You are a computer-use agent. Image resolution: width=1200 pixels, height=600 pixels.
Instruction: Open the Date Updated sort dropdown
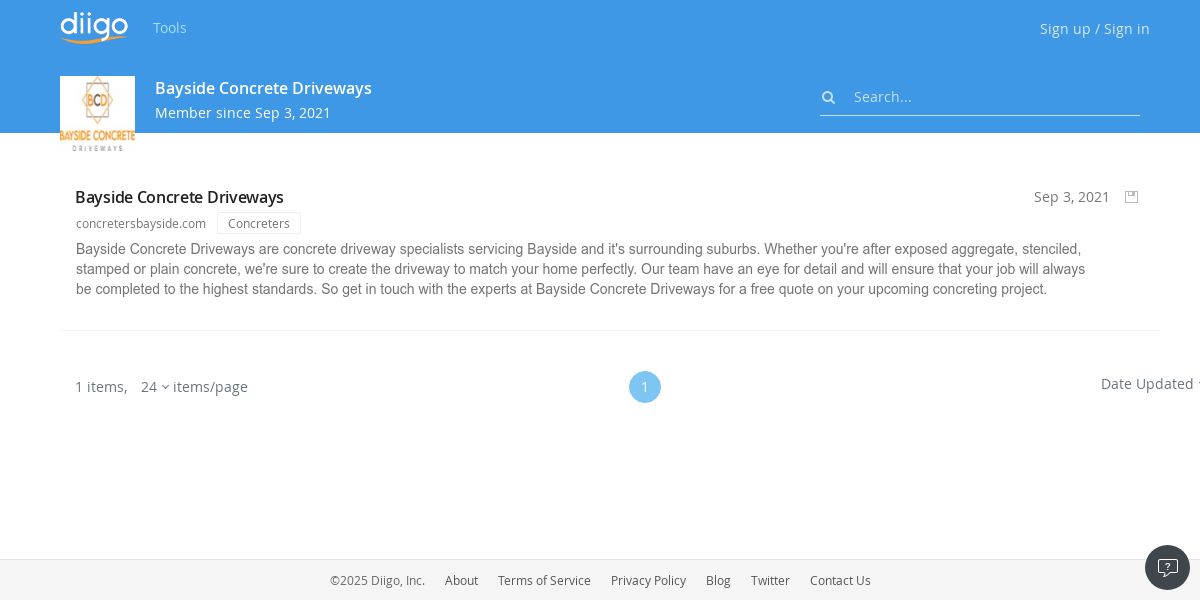[1150, 384]
